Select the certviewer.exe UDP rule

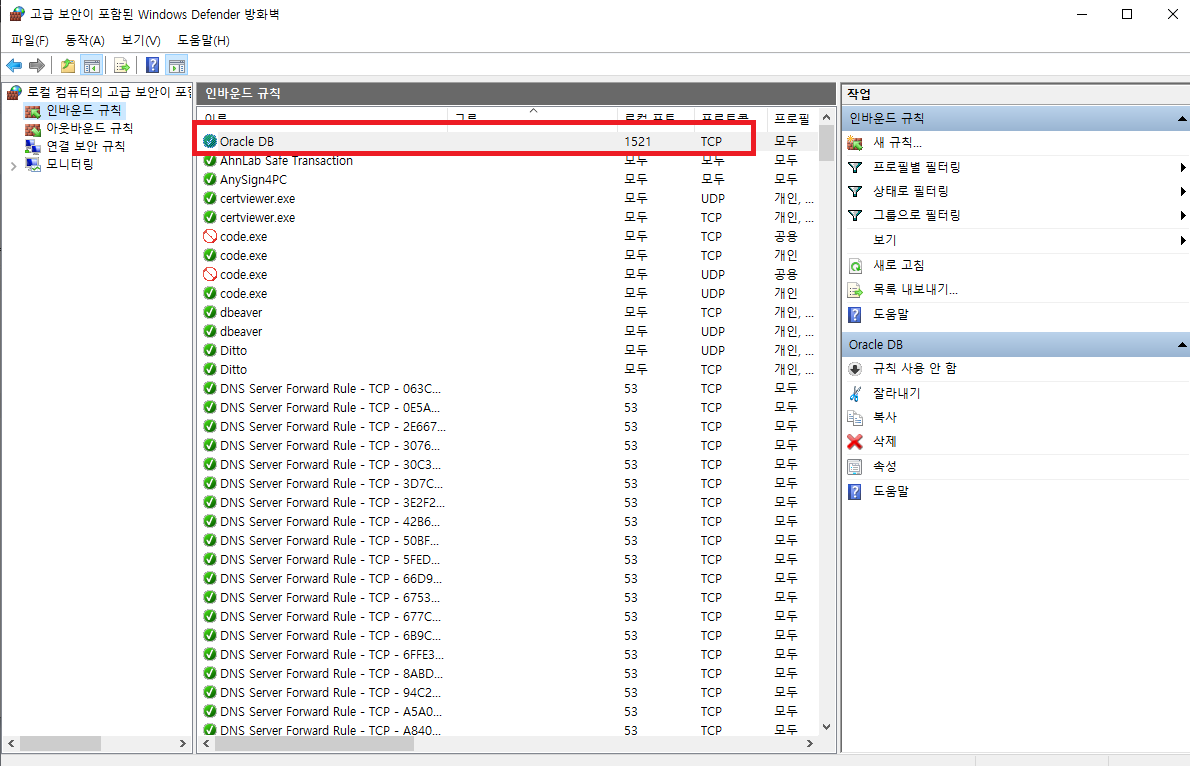pos(507,198)
